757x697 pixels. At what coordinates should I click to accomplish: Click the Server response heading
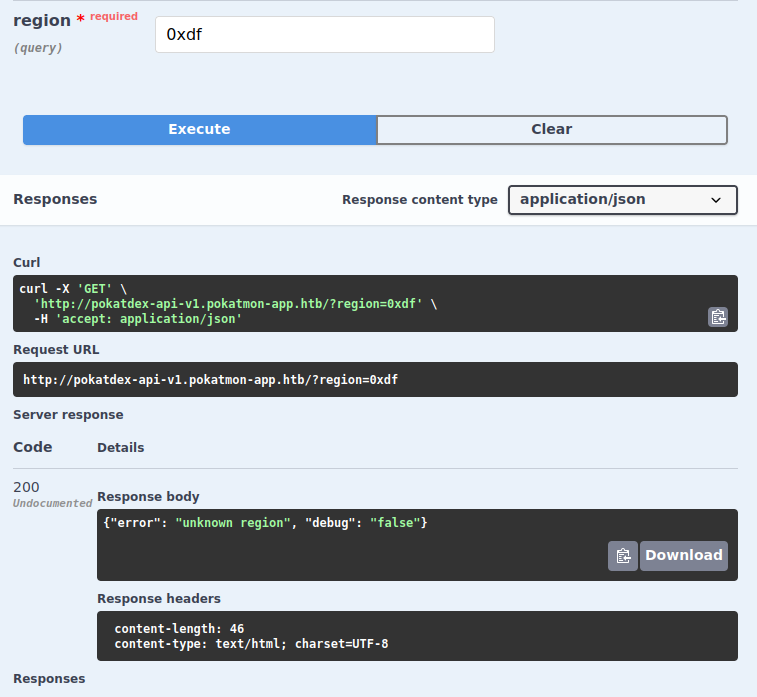tap(68, 414)
